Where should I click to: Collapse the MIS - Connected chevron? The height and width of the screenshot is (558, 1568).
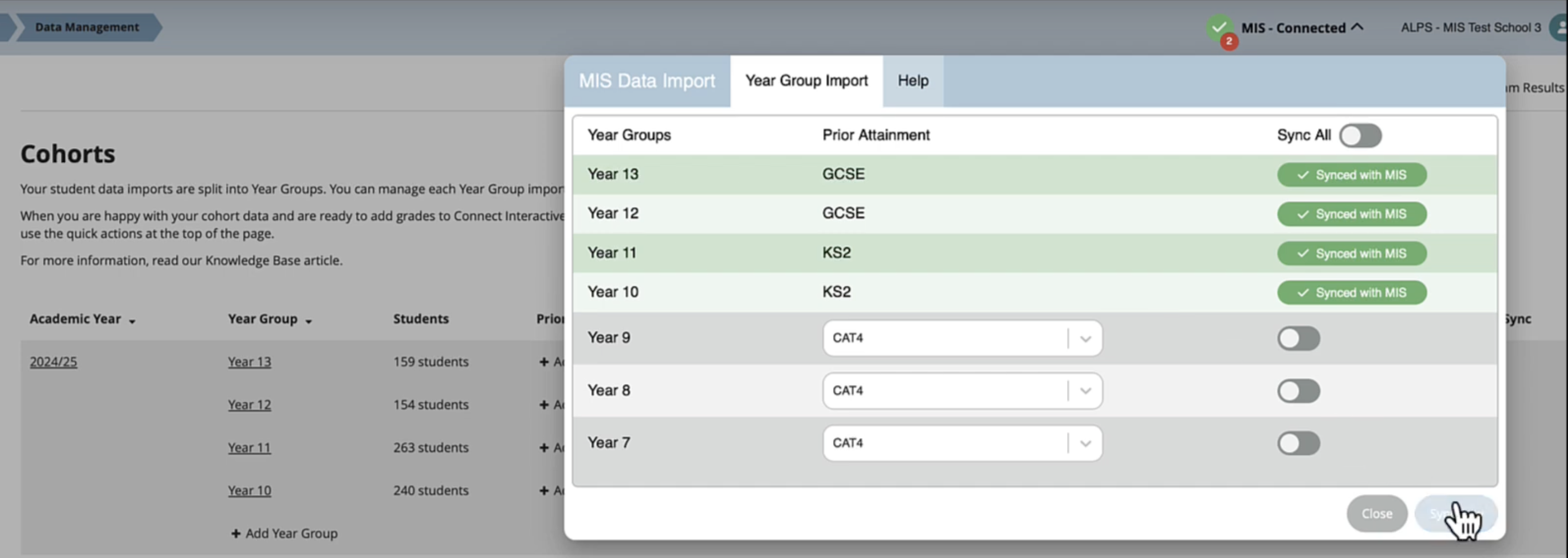pyautogui.click(x=1357, y=28)
